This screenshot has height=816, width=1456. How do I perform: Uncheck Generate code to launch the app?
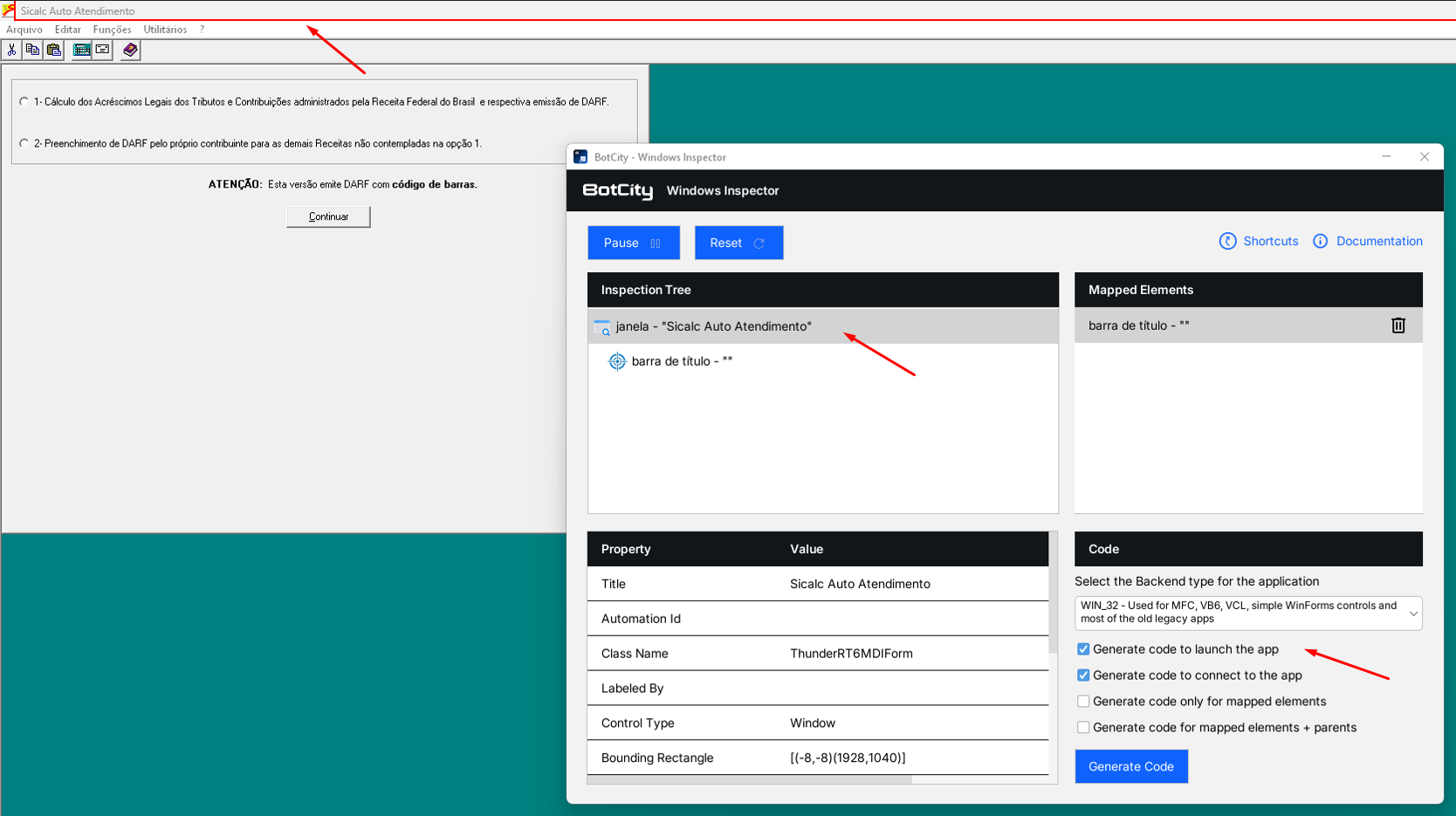coord(1083,649)
